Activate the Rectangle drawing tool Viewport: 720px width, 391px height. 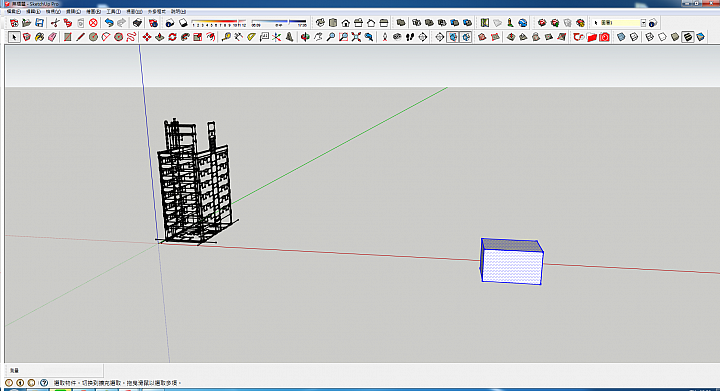click(x=68, y=37)
